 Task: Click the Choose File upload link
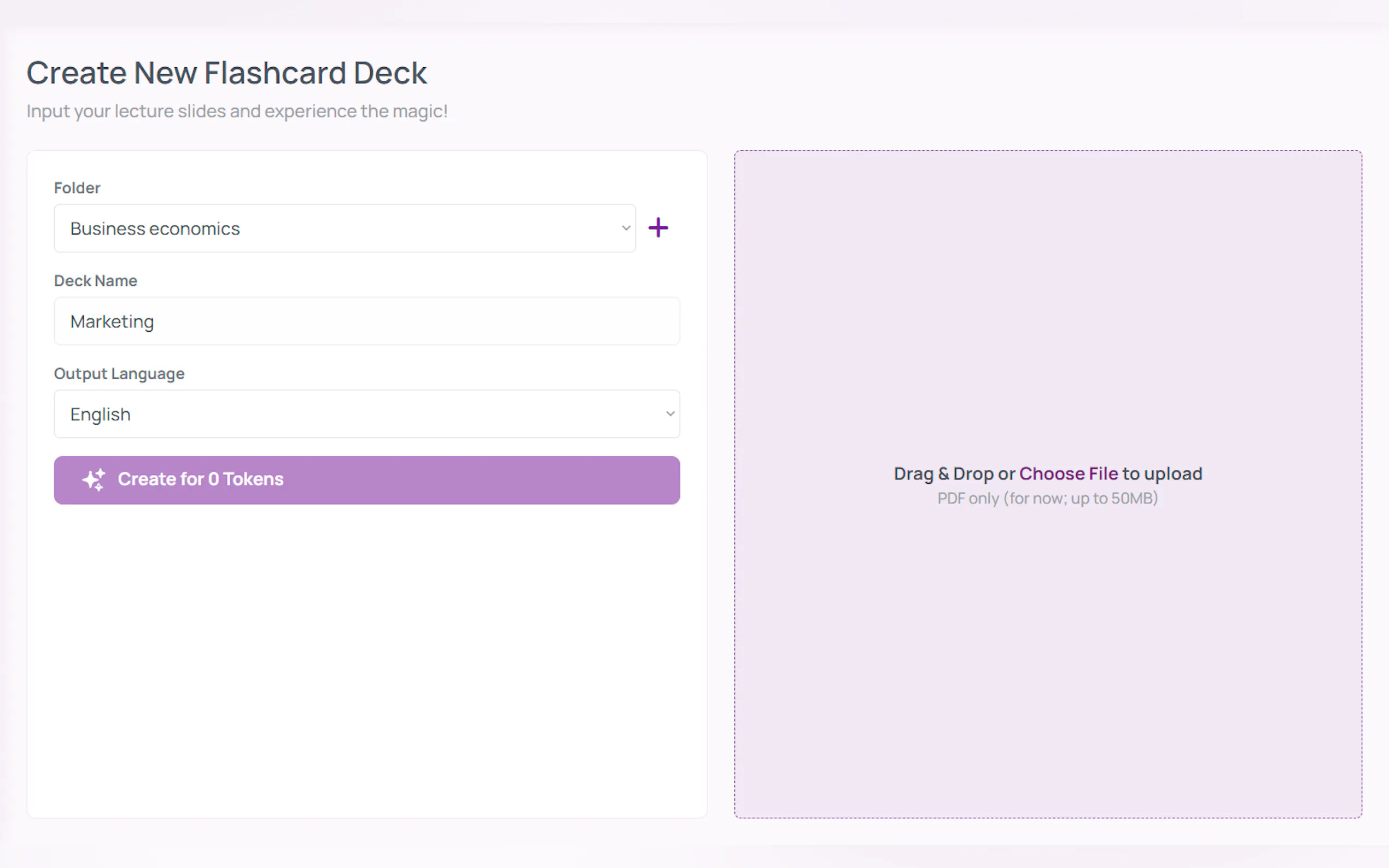(1068, 473)
